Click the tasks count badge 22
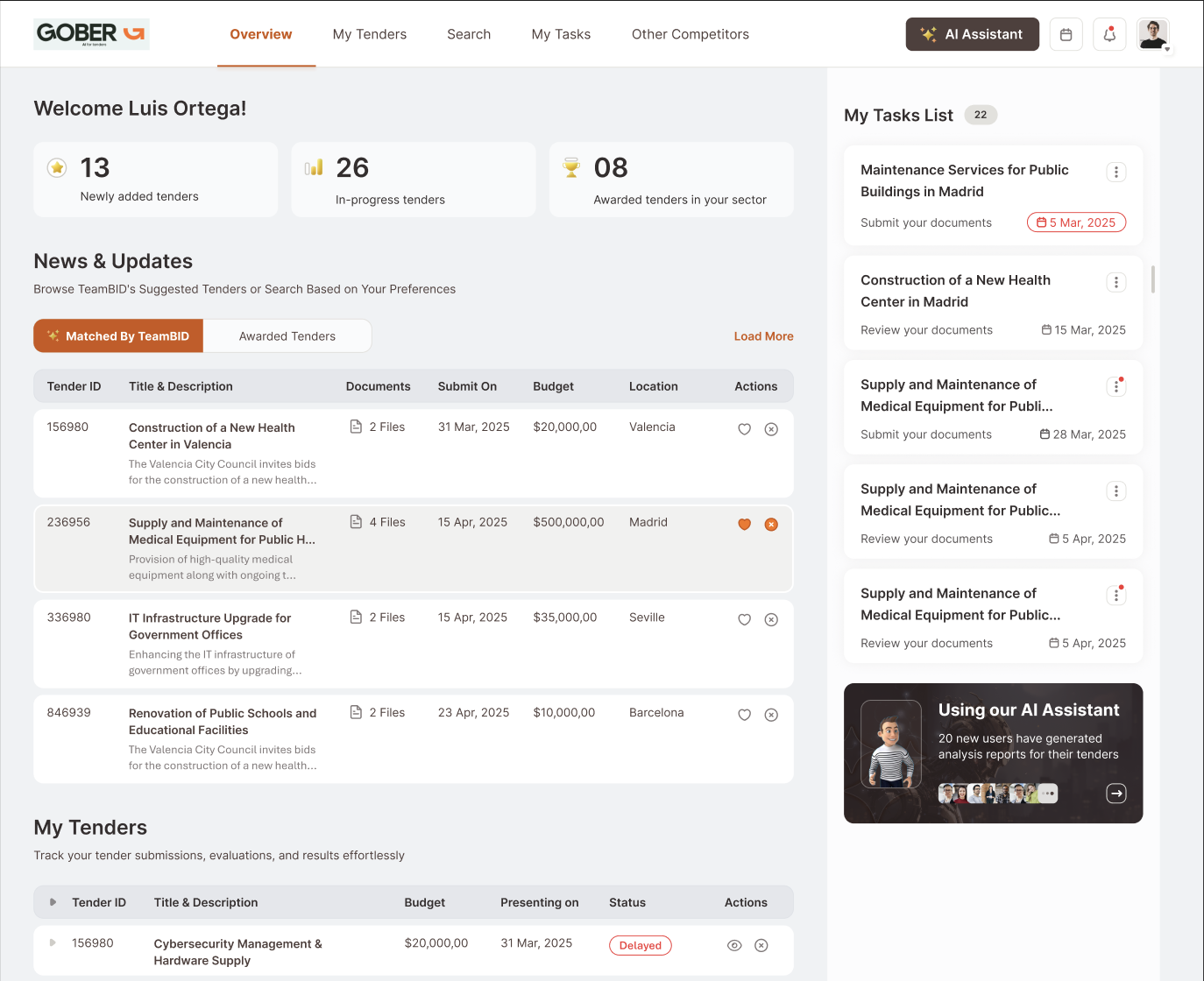Viewport: 1204px width, 981px height. [x=981, y=115]
